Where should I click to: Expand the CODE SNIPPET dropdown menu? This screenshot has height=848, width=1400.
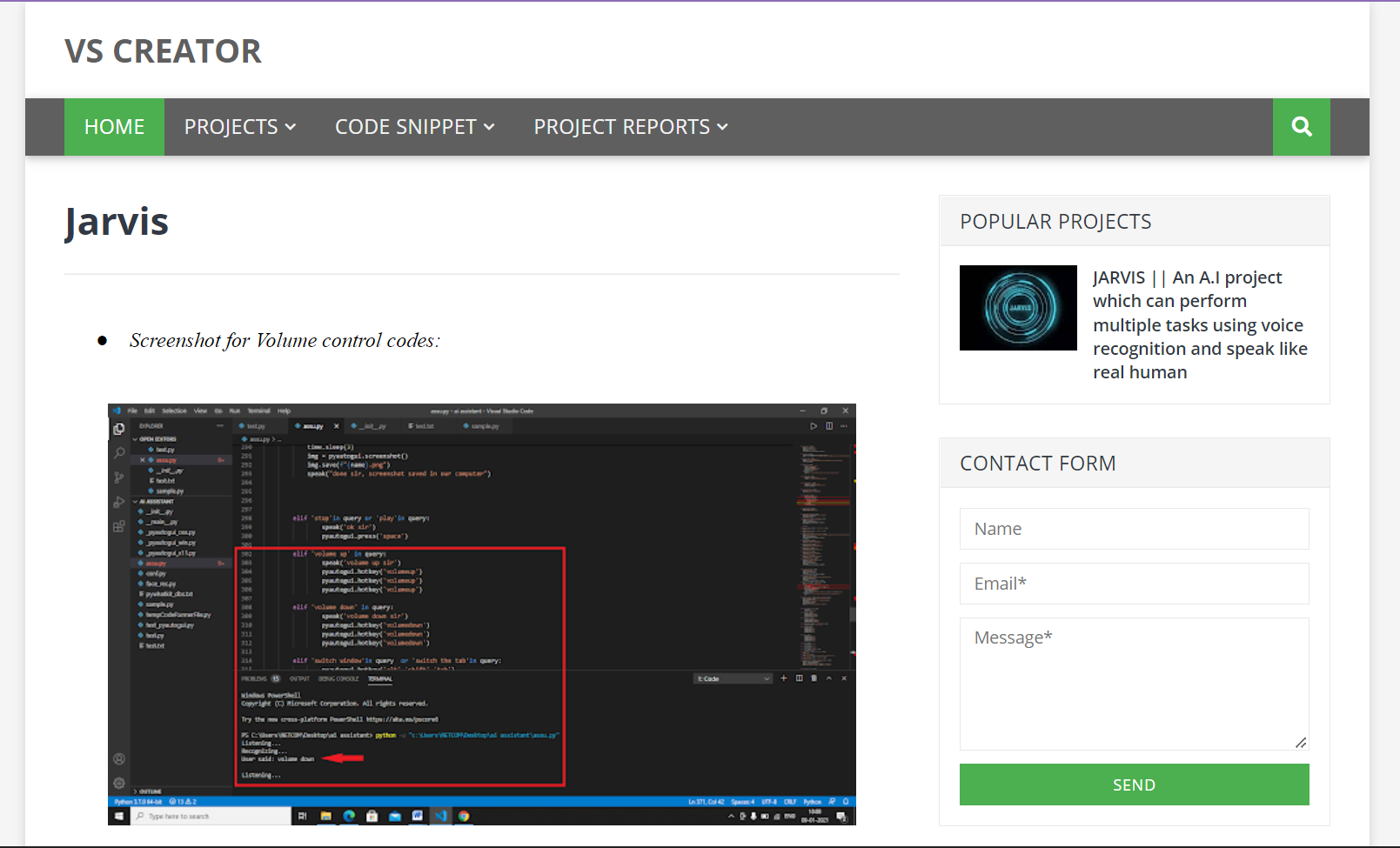point(415,127)
